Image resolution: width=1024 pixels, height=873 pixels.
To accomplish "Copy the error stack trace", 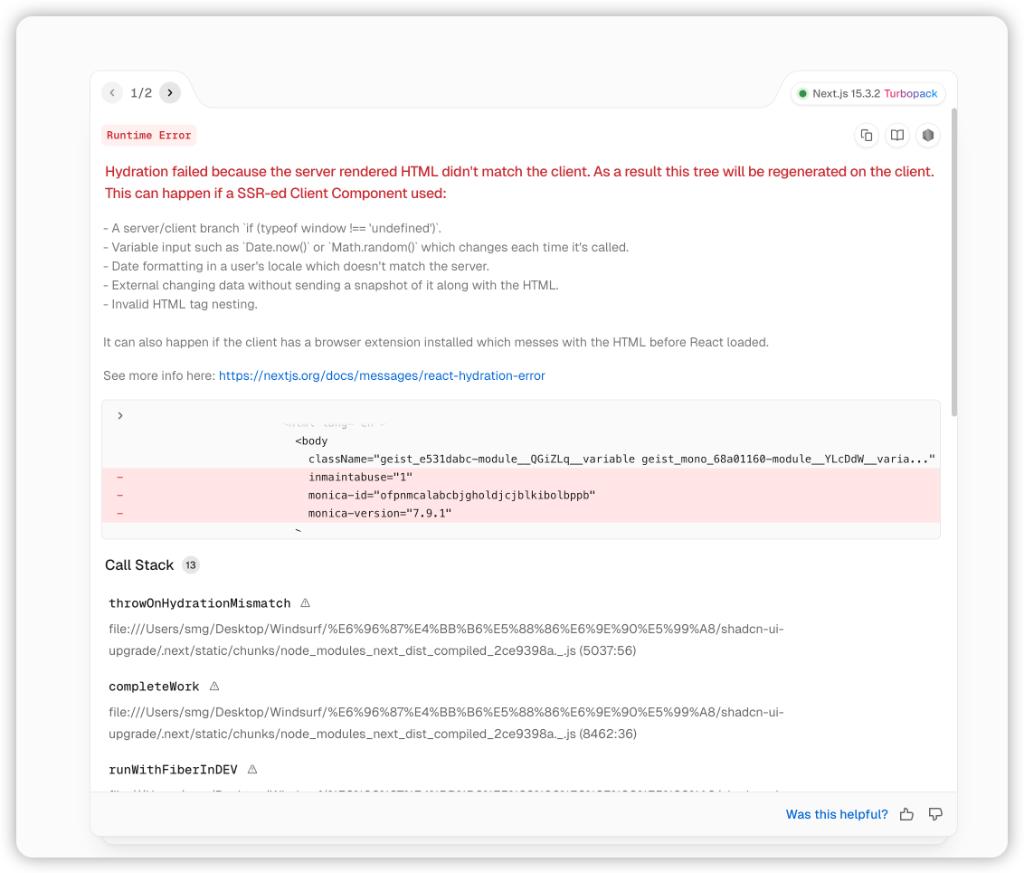I will (x=866, y=135).
